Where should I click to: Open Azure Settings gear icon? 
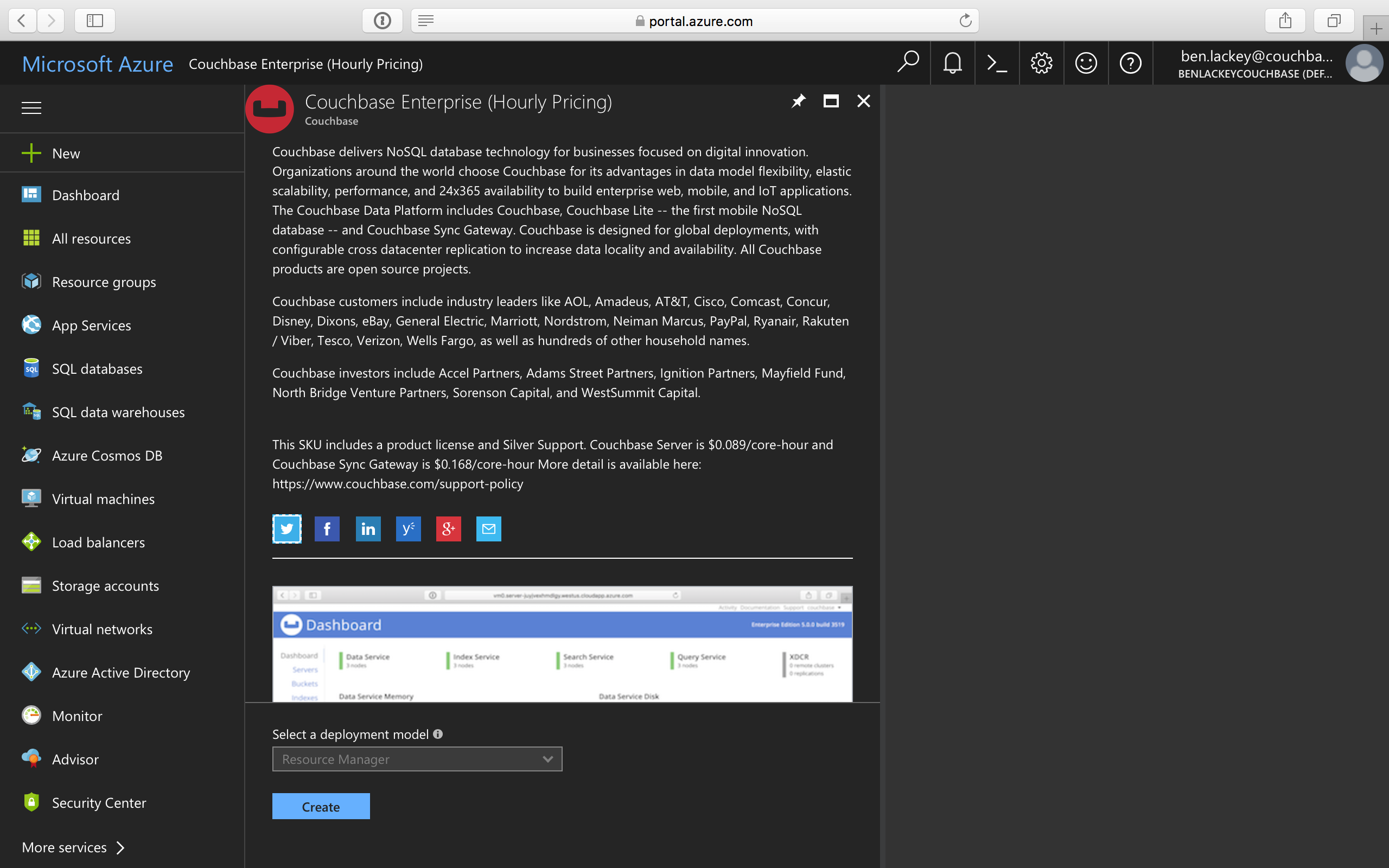coord(1041,63)
